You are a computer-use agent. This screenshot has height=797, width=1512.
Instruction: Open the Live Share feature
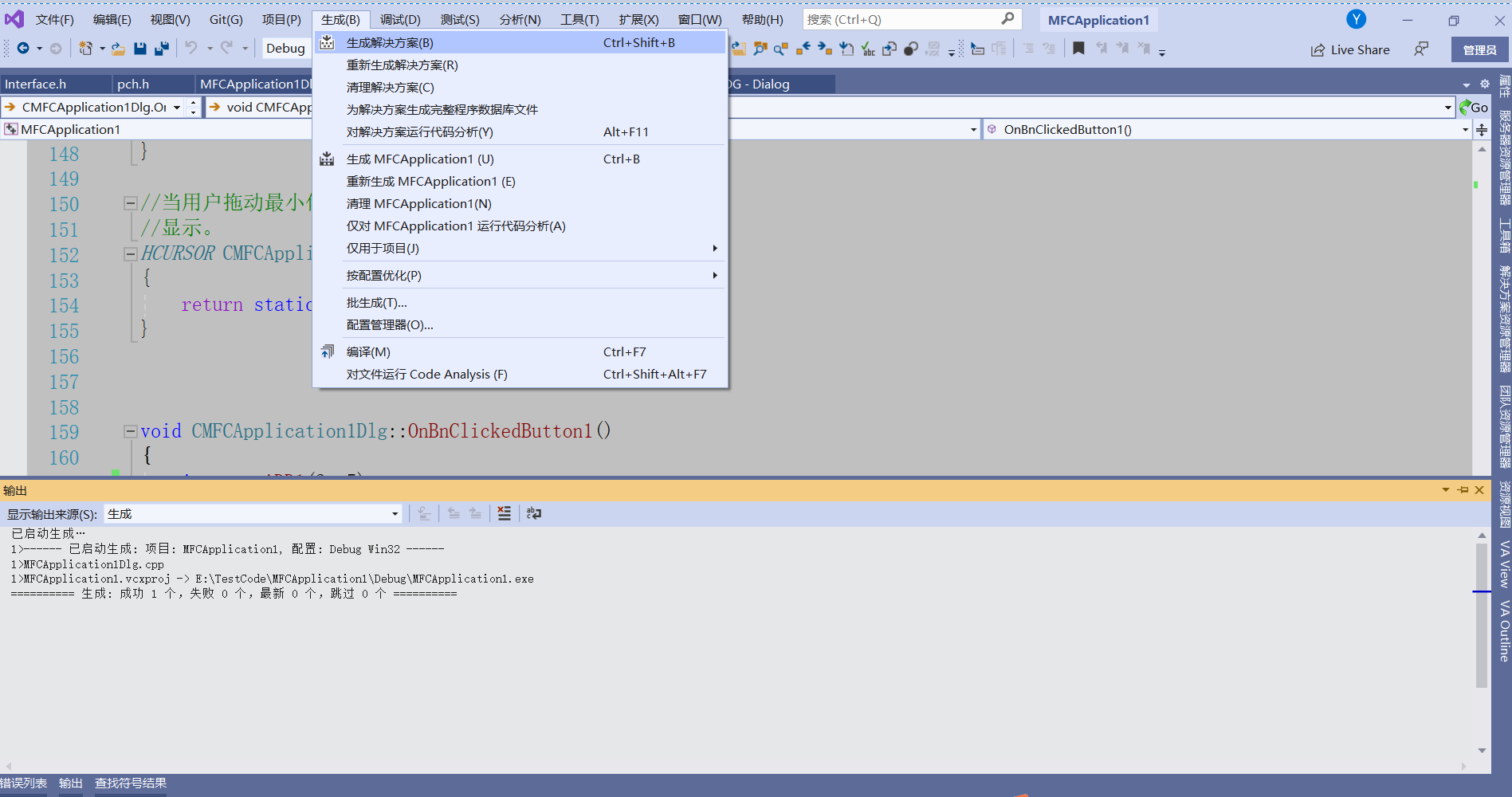pos(1350,49)
